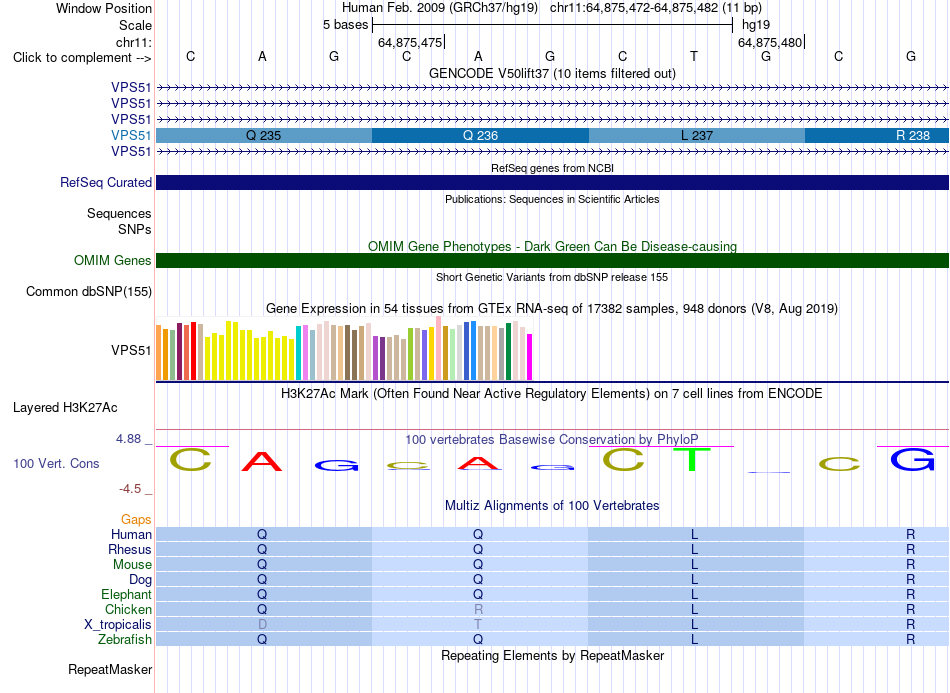Click '100 vertebrates Basewise Conservation by PhyloP'

tap(552, 439)
